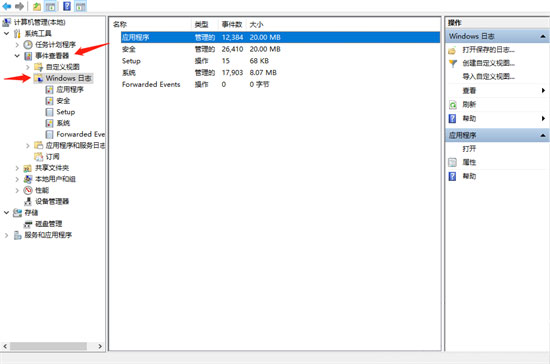Expand the 应用程序和服务日志 node
The width and height of the screenshot is (550, 364).
click(28, 146)
